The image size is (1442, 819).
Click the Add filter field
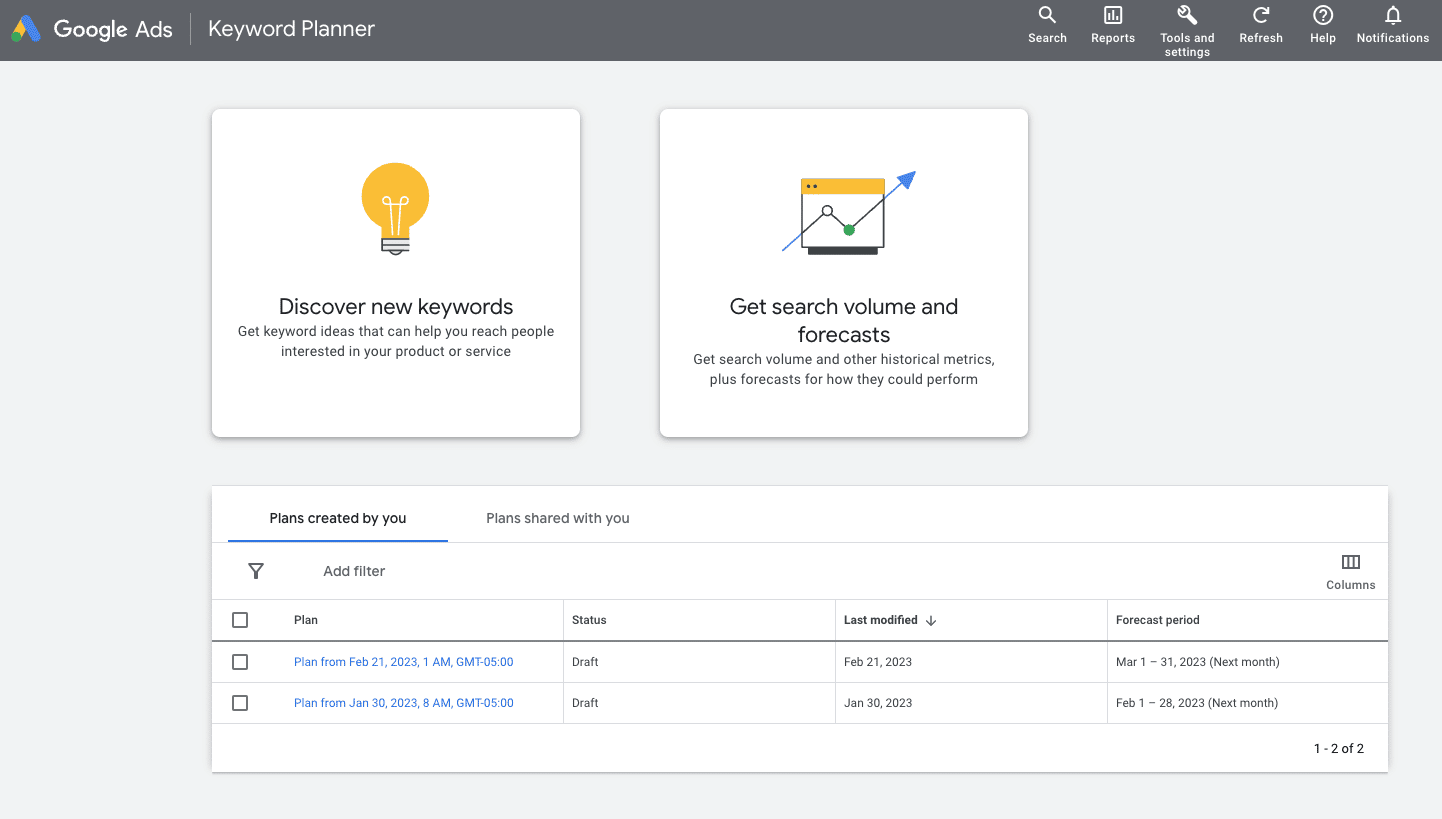coord(354,571)
